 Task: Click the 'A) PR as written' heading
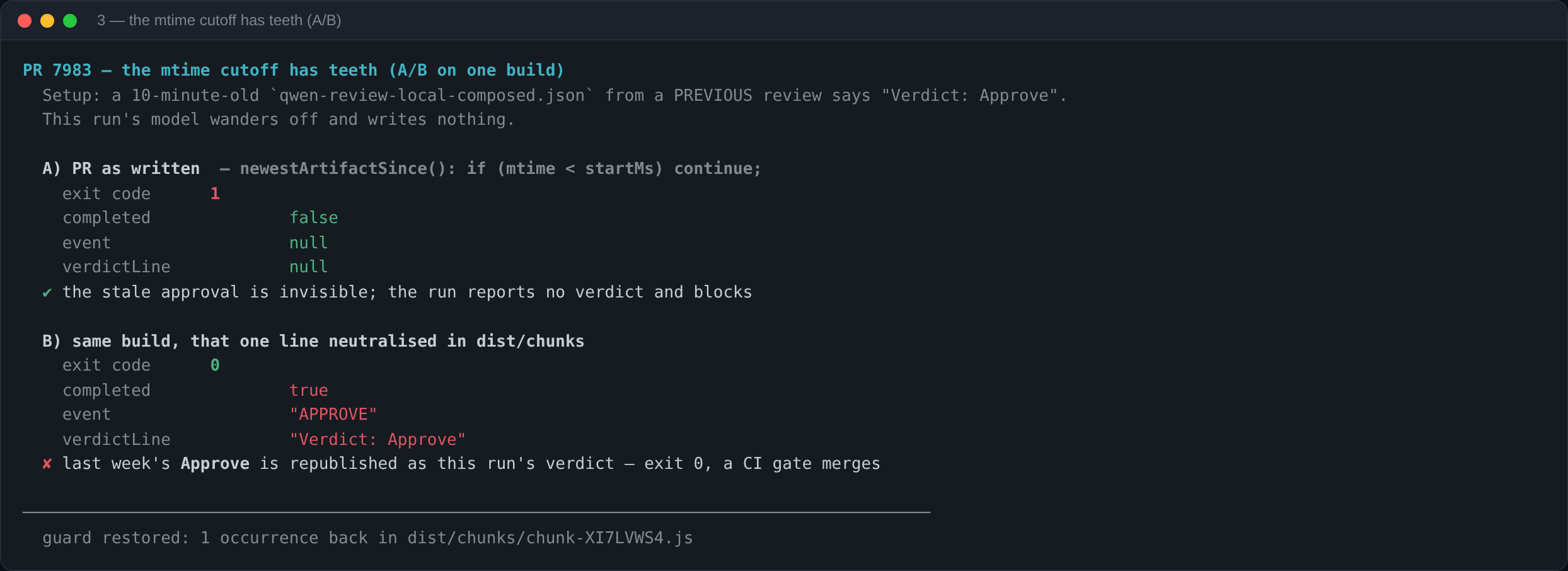121,168
